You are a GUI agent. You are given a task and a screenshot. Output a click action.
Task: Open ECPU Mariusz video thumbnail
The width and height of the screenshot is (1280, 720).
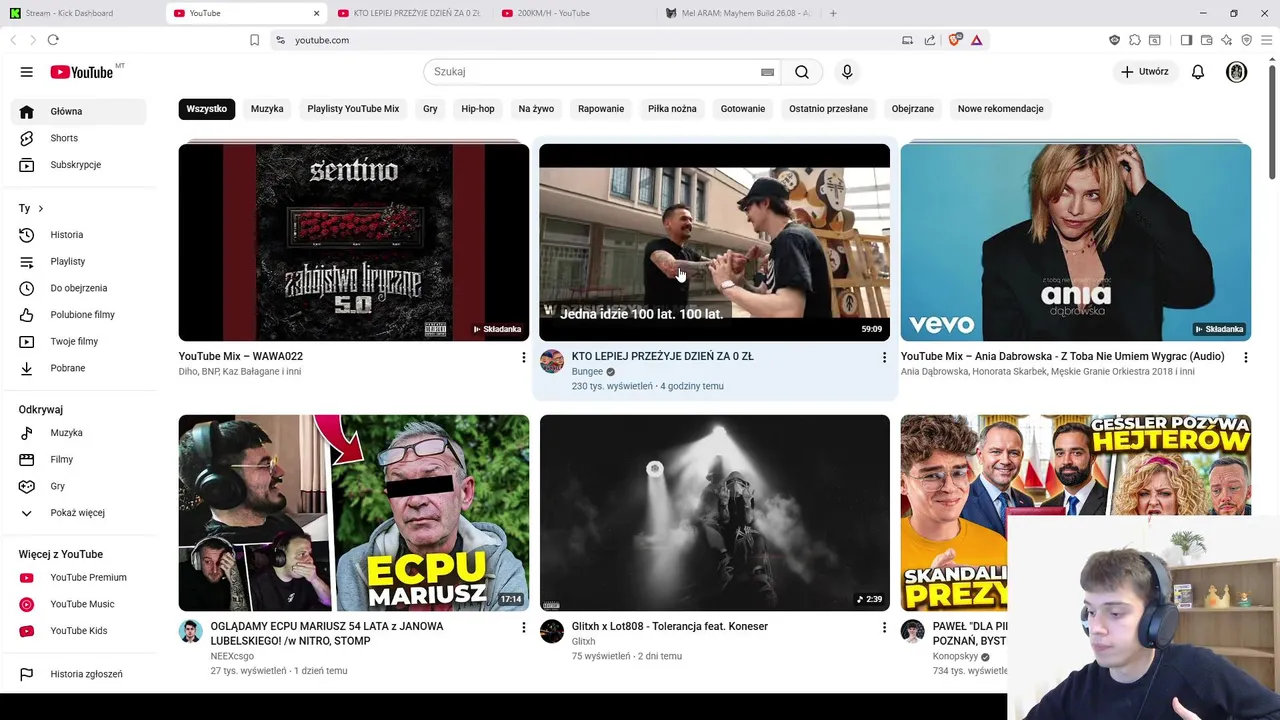click(354, 513)
